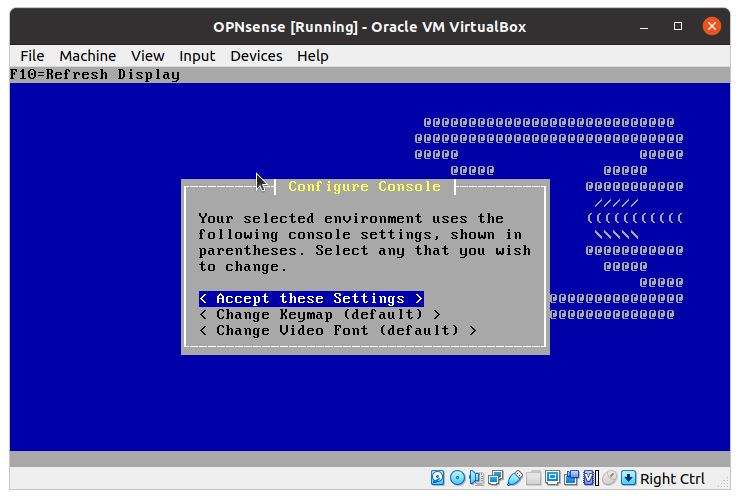
Task: Open the Input menu
Action: (x=197, y=56)
